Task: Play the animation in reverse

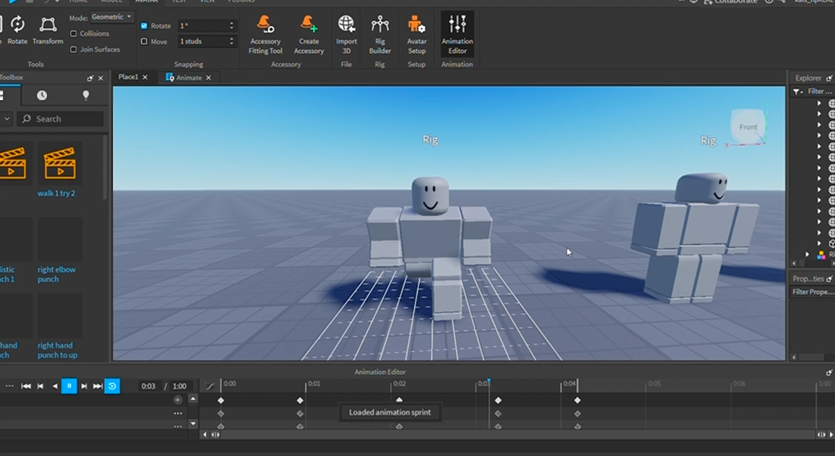Action: tap(55, 386)
